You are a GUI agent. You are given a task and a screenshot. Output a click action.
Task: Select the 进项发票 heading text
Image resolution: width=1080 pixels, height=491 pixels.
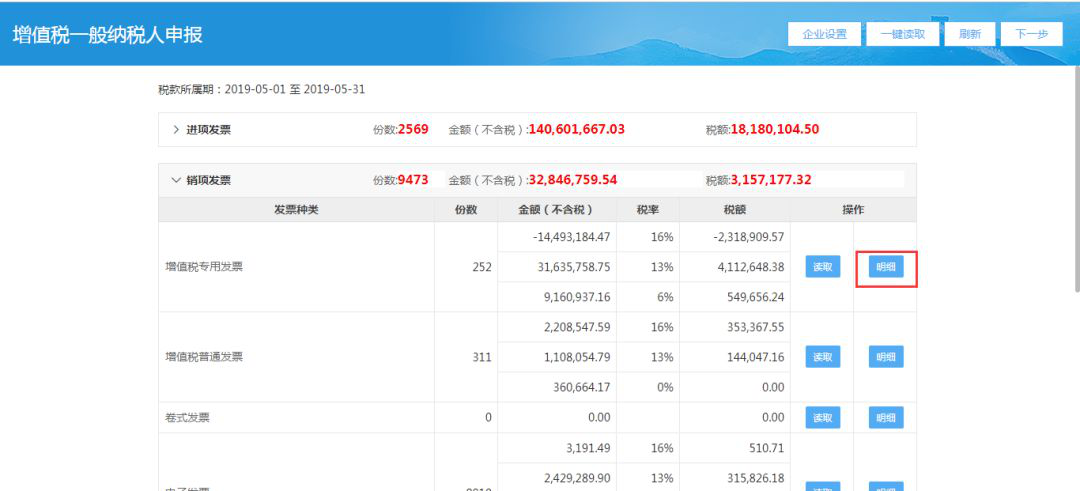pyautogui.click(x=209, y=129)
